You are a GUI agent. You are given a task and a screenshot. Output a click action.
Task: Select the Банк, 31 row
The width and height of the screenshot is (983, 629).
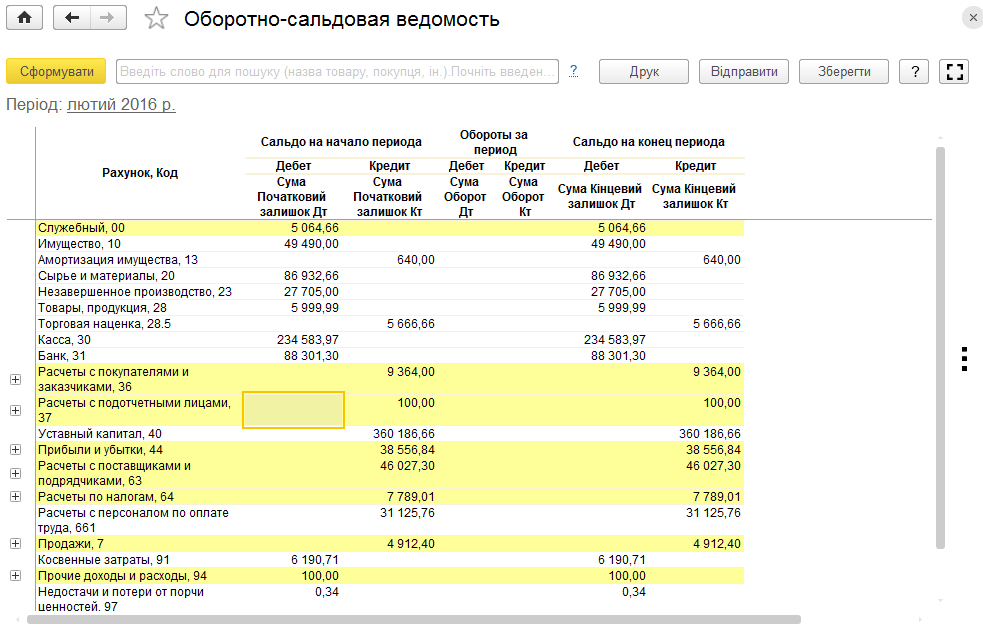point(390,356)
